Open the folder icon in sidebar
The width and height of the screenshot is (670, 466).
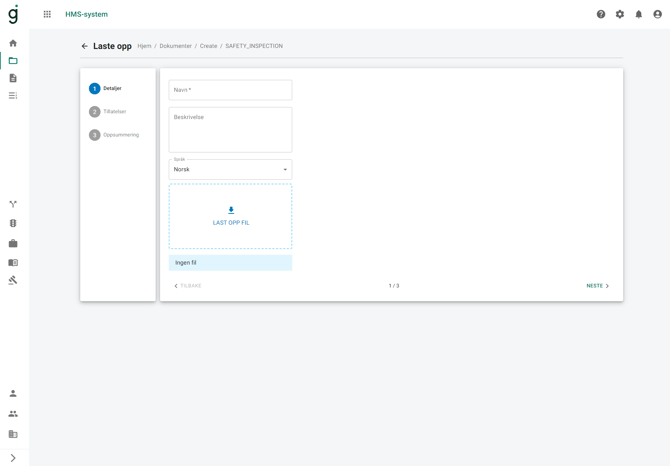(x=13, y=61)
